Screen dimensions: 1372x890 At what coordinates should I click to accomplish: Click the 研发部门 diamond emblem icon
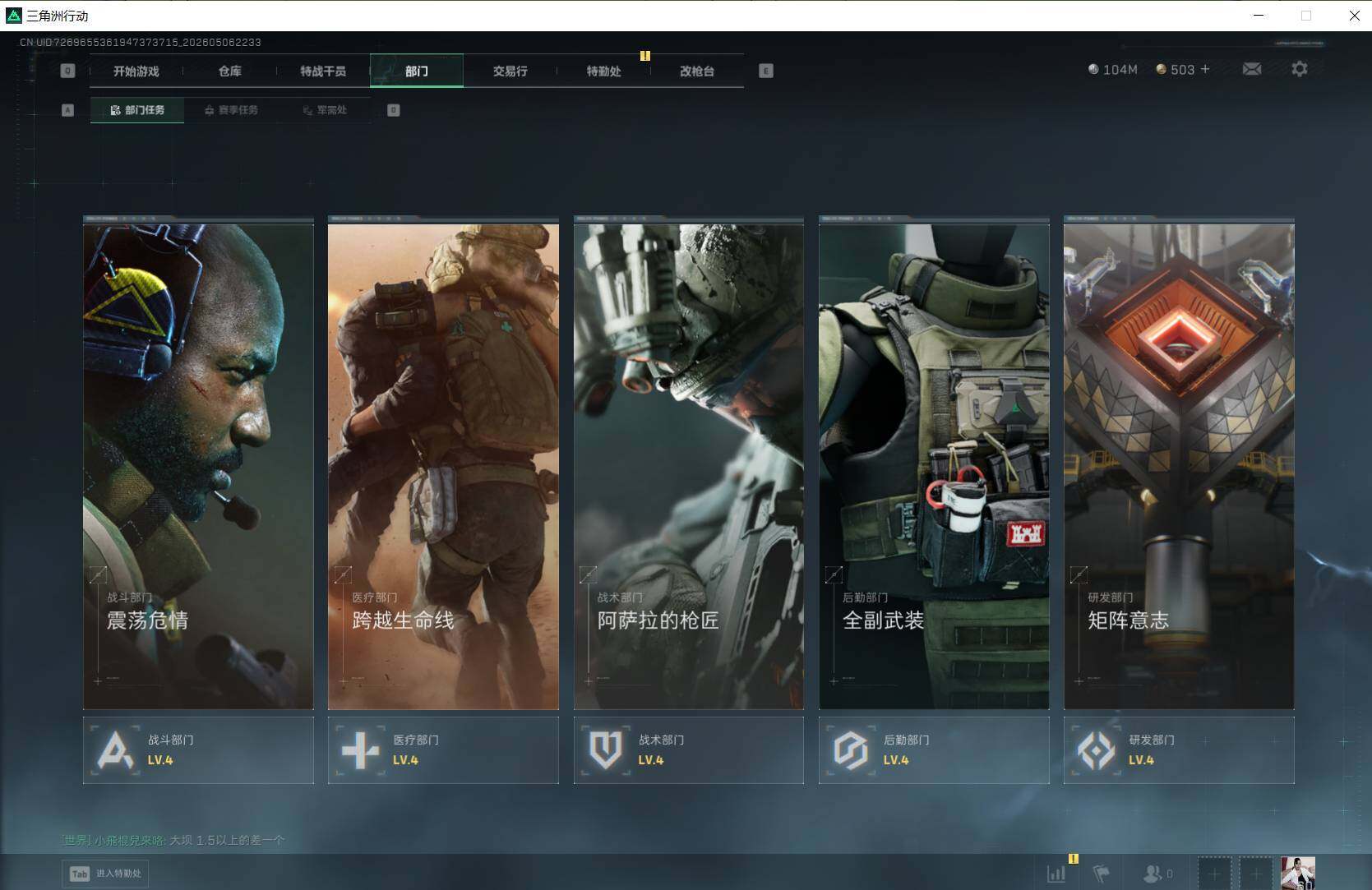[x=1096, y=749]
